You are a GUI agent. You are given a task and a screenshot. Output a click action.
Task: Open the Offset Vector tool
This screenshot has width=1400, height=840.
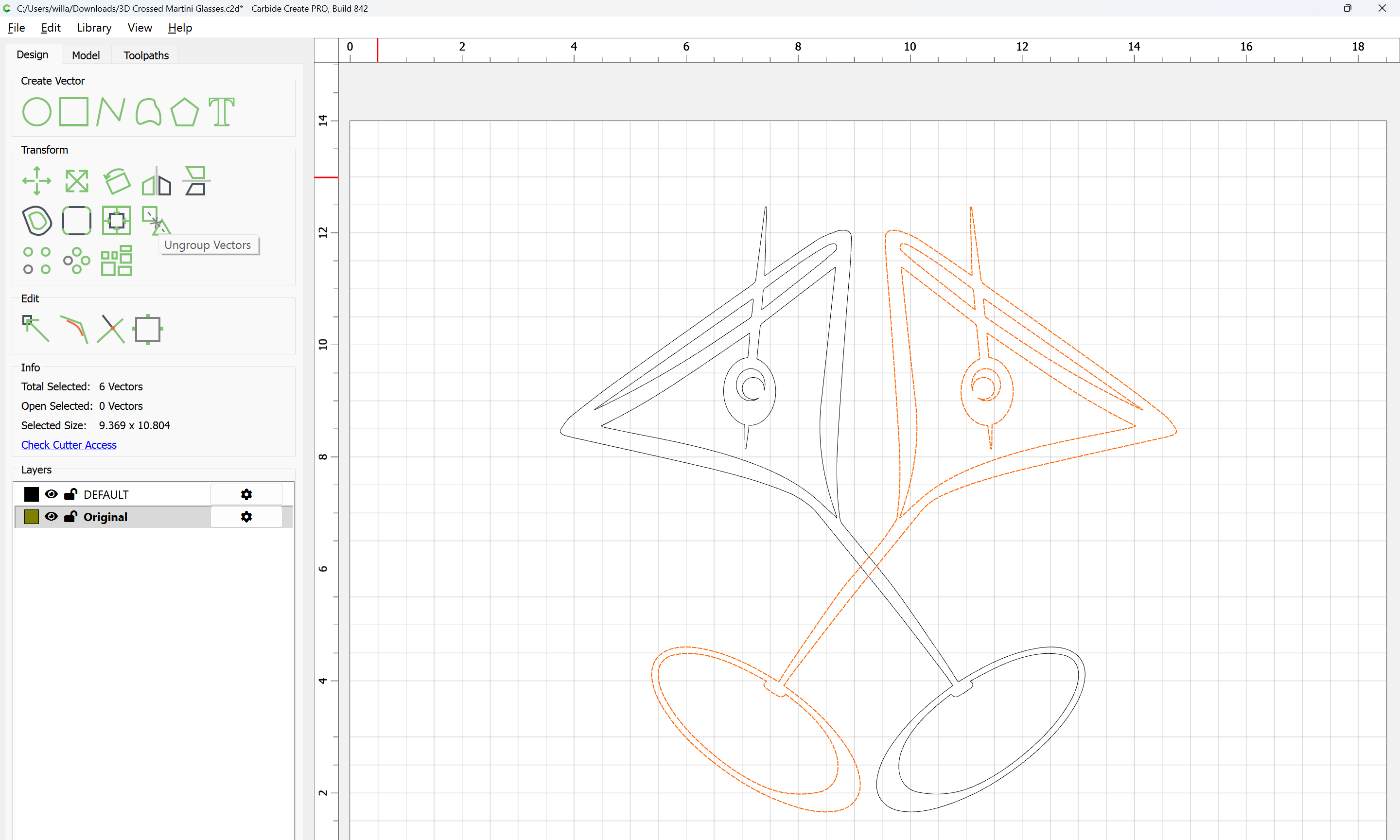pyautogui.click(x=37, y=221)
